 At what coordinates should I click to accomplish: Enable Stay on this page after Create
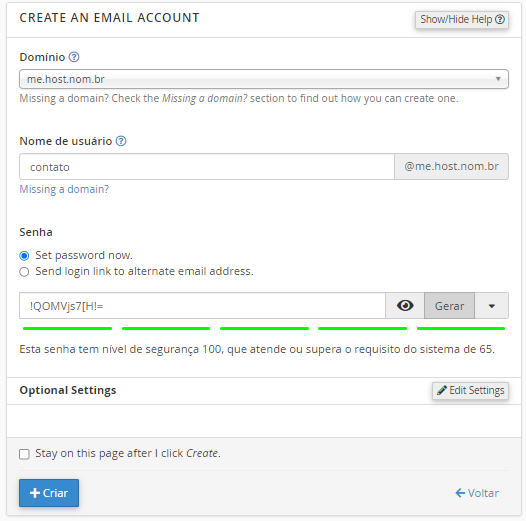[24, 454]
